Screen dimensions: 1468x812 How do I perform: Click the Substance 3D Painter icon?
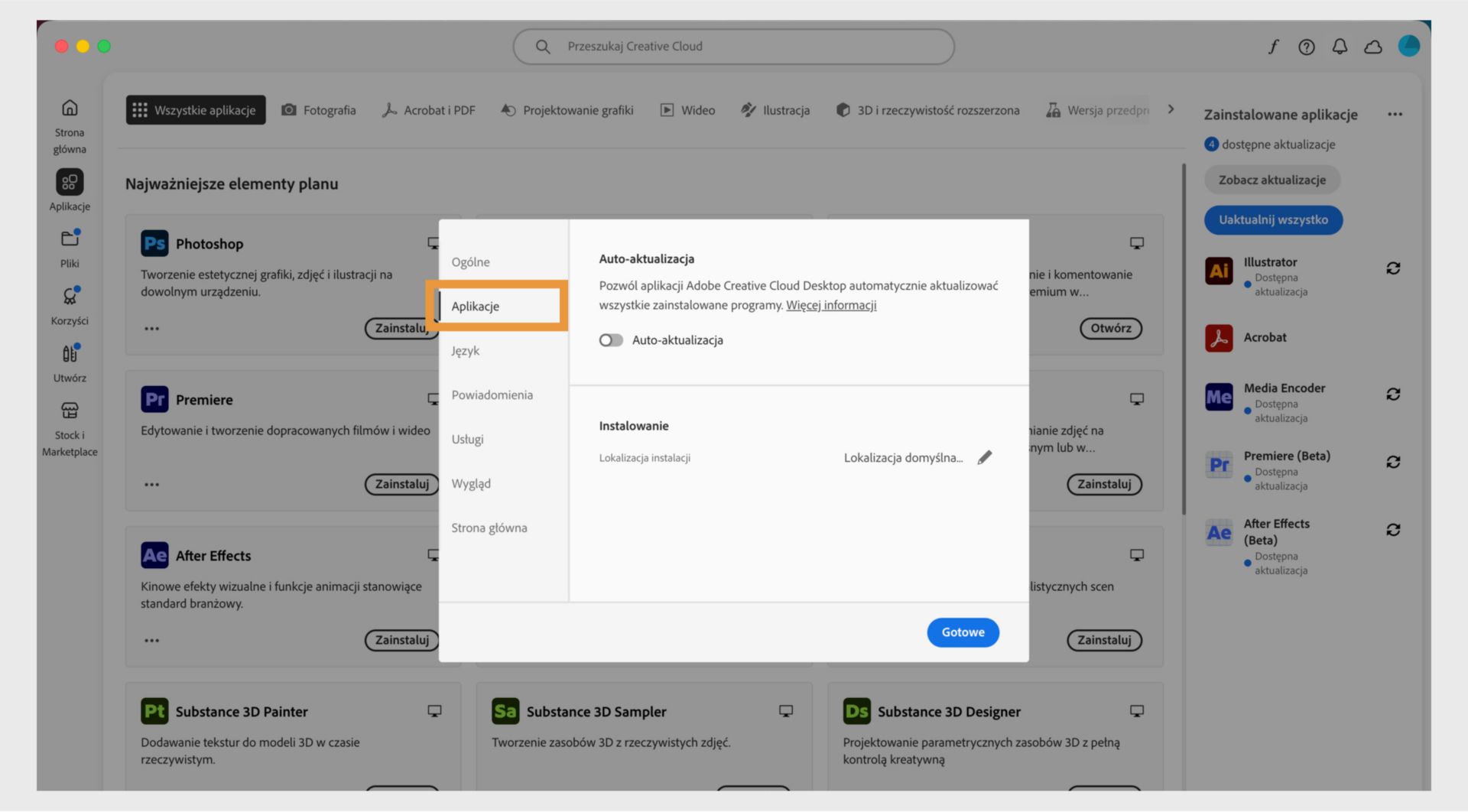click(x=154, y=712)
